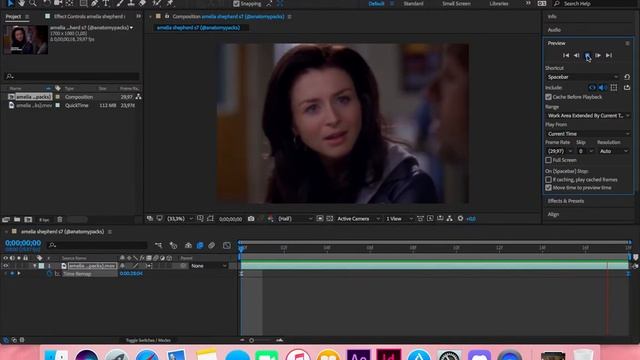
Task: Jump to first frame in Preview
Action: coord(566,56)
